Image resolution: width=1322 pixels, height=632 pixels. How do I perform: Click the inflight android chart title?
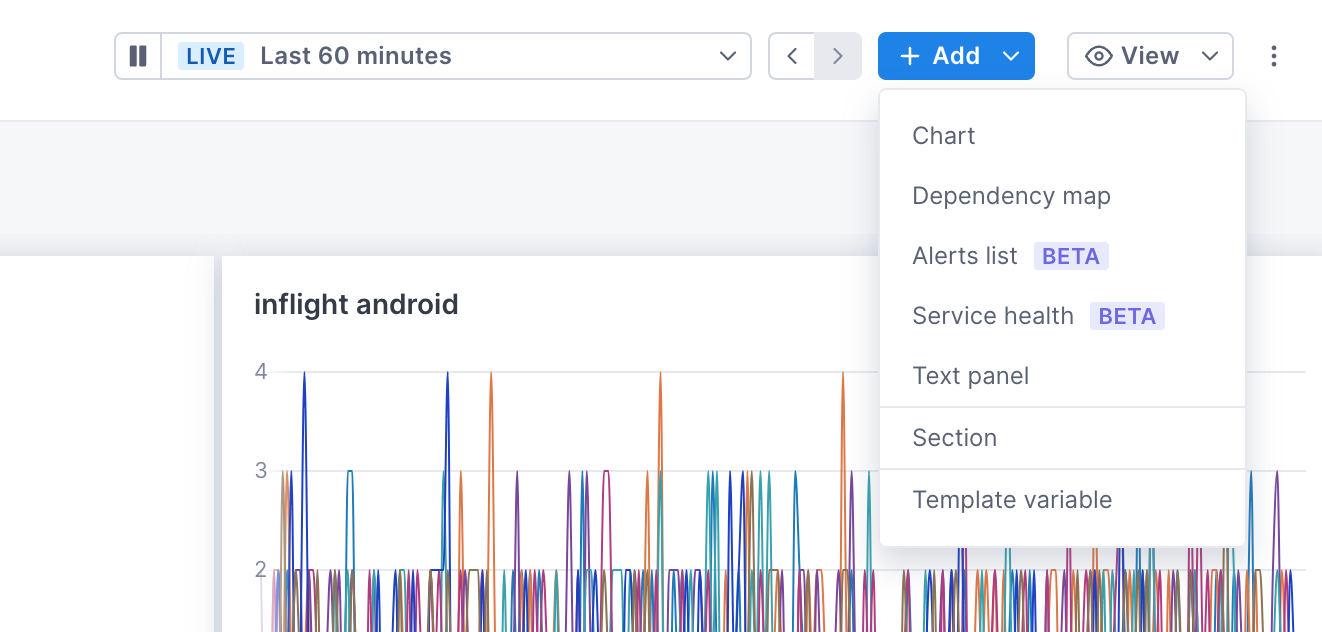[x=357, y=304]
